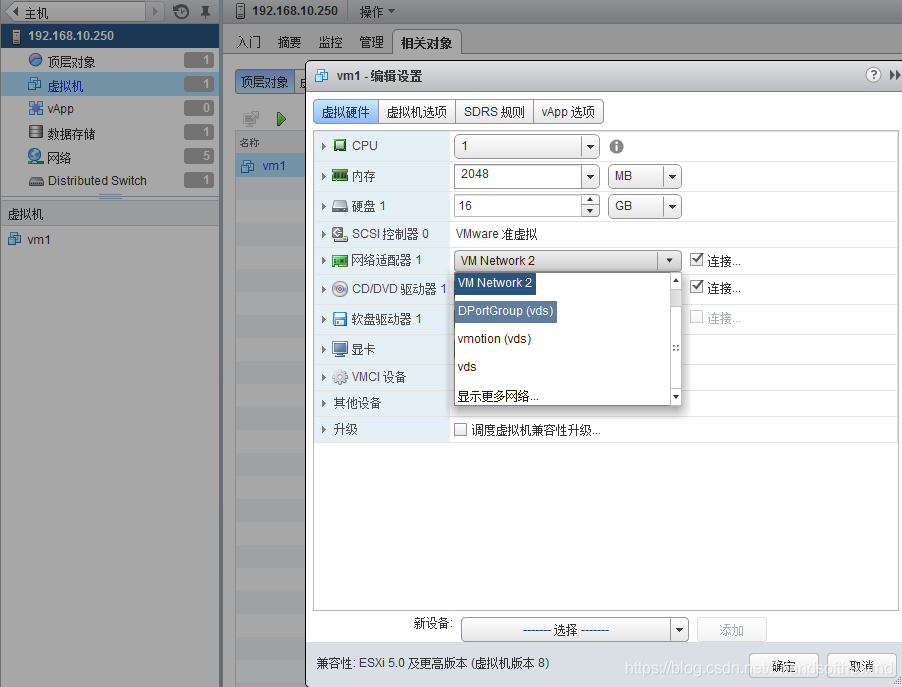Open the disk GB unit dropdown
Image resolution: width=902 pixels, height=687 pixels.
coord(671,207)
